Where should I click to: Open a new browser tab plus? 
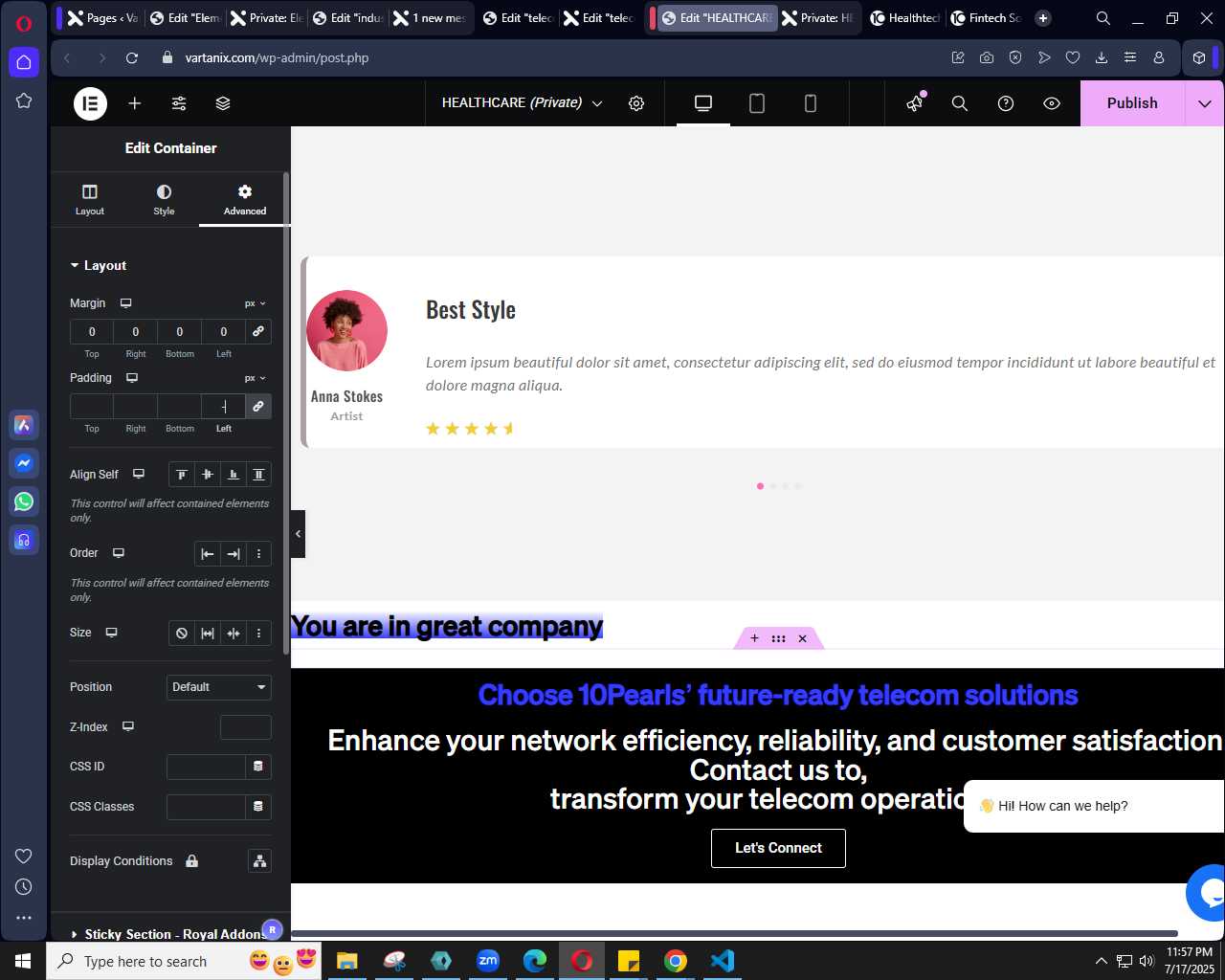1043,18
